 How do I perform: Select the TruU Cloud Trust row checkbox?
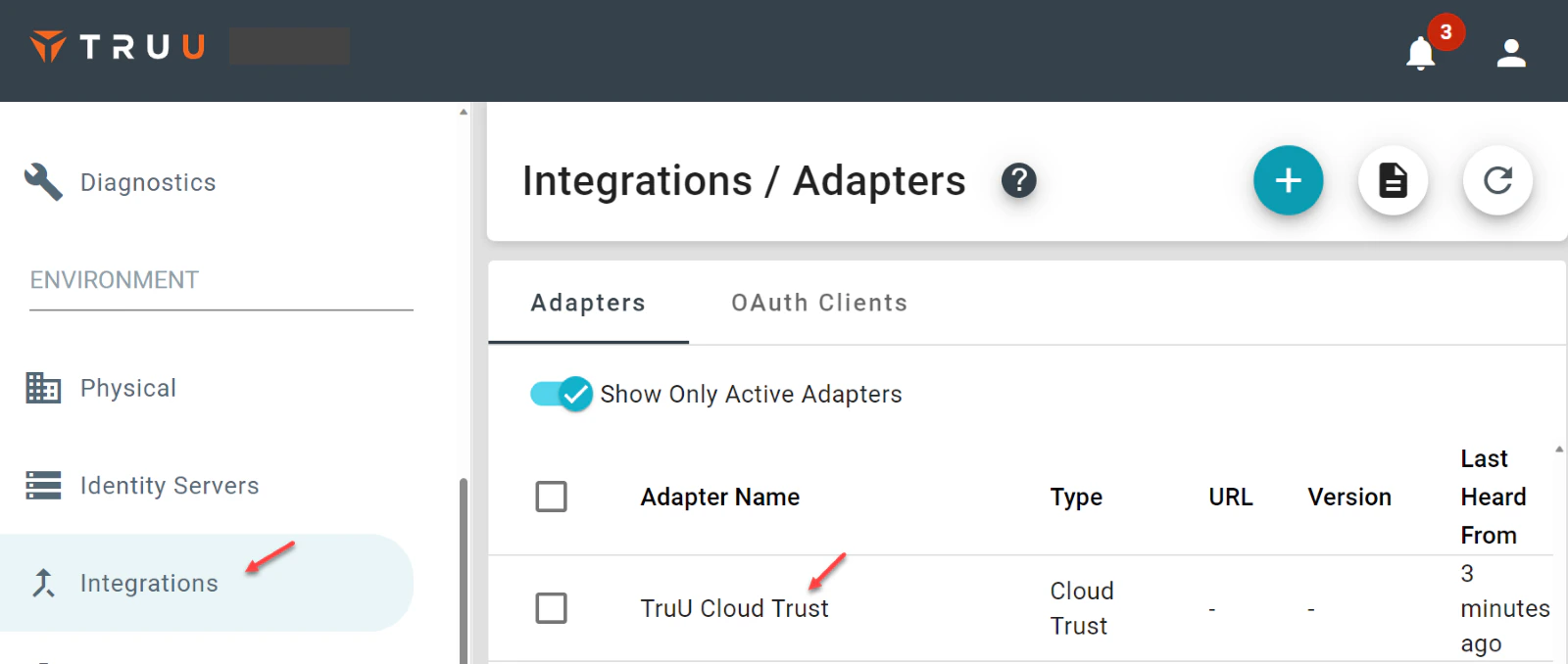pyautogui.click(x=551, y=608)
